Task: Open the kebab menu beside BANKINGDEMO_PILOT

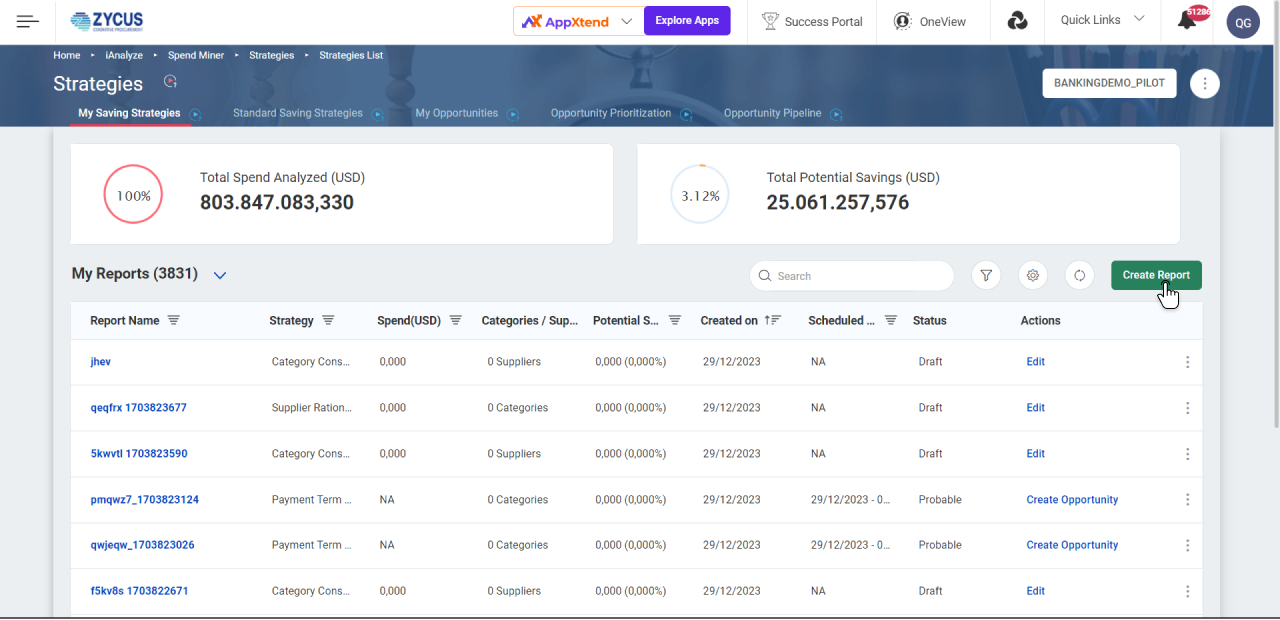Action: [x=1205, y=84]
